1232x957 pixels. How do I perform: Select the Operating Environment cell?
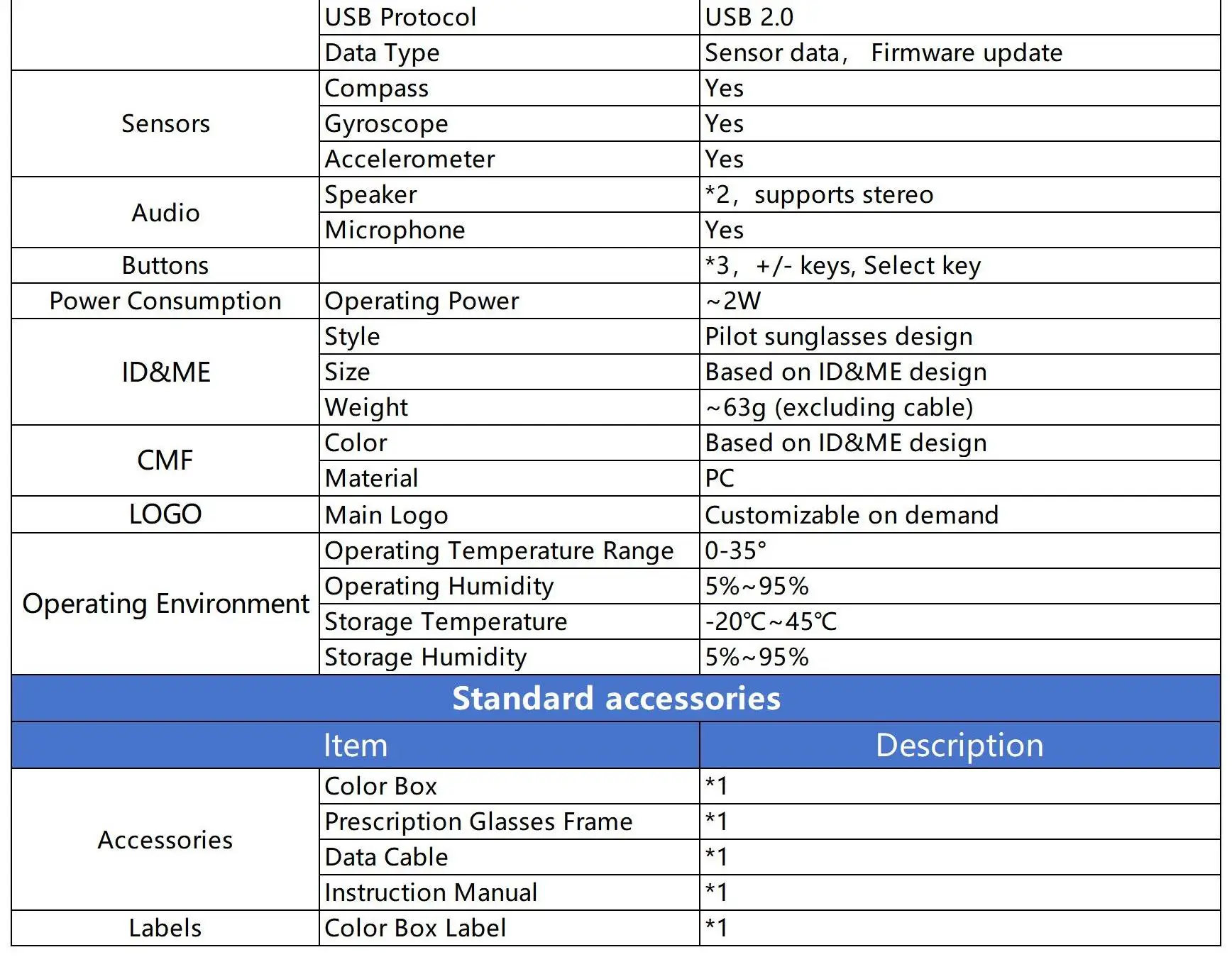165,604
